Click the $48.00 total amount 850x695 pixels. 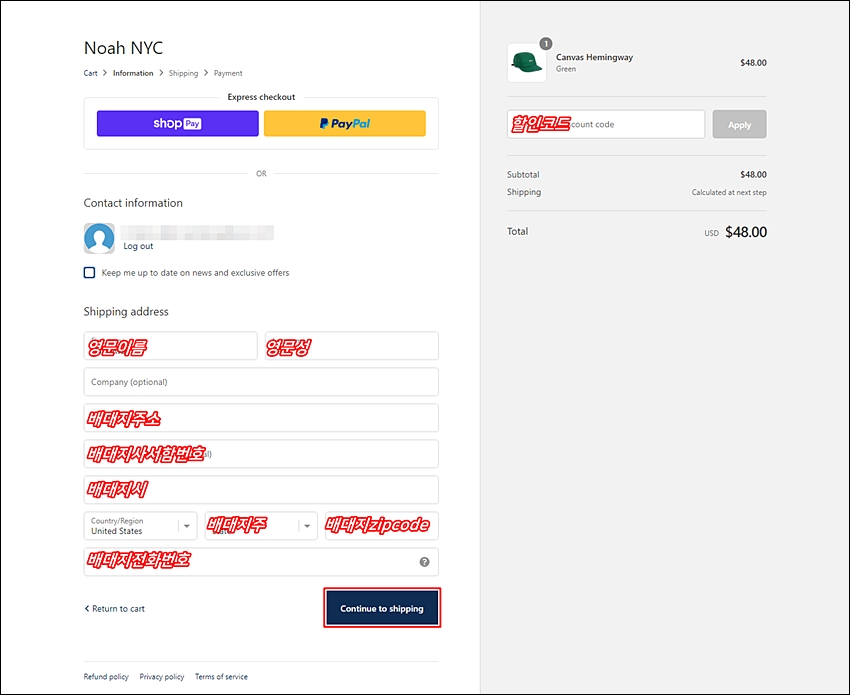pos(746,232)
